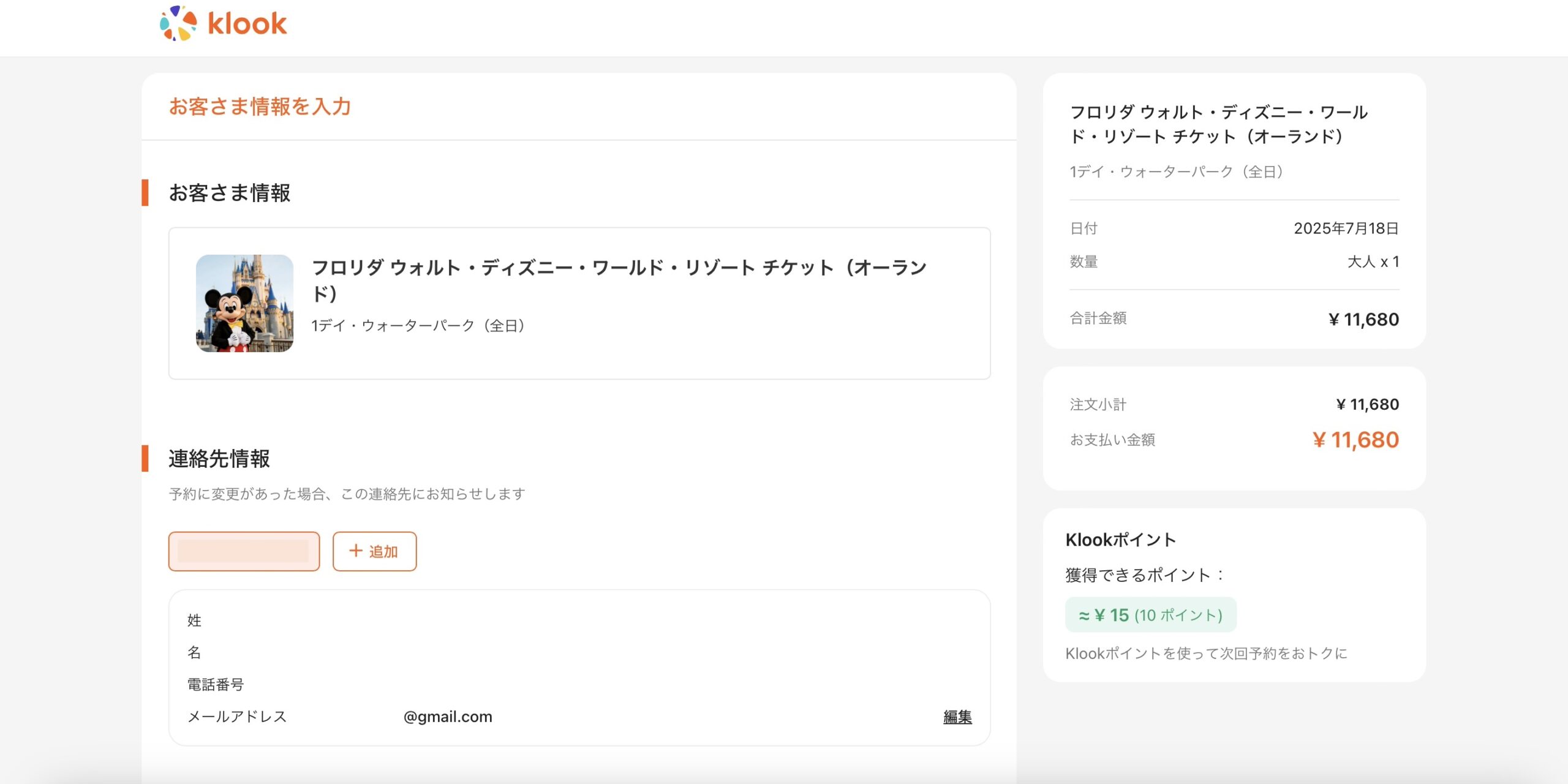
Task: Click the @gmail.com email value
Action: point(448,717)
